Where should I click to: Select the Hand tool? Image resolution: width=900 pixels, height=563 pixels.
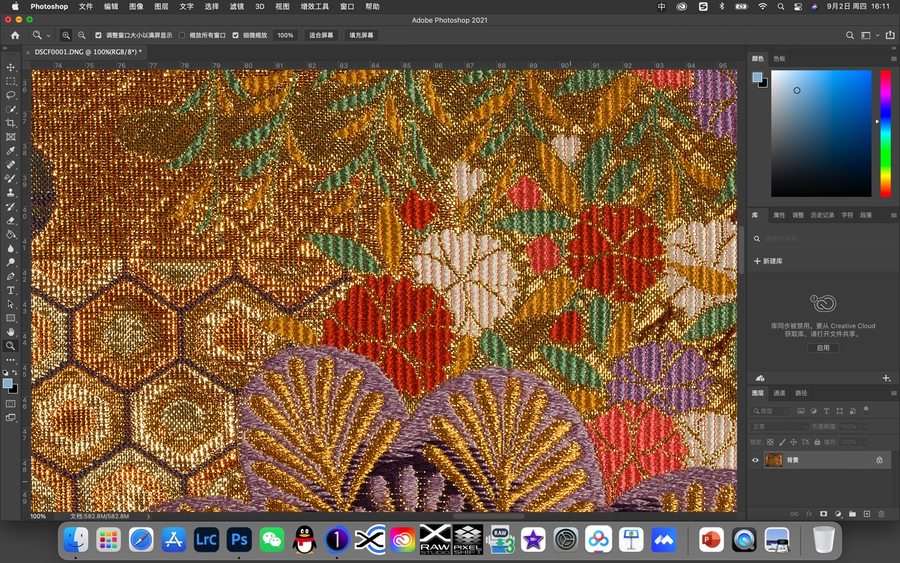click(x=11, y=331)
